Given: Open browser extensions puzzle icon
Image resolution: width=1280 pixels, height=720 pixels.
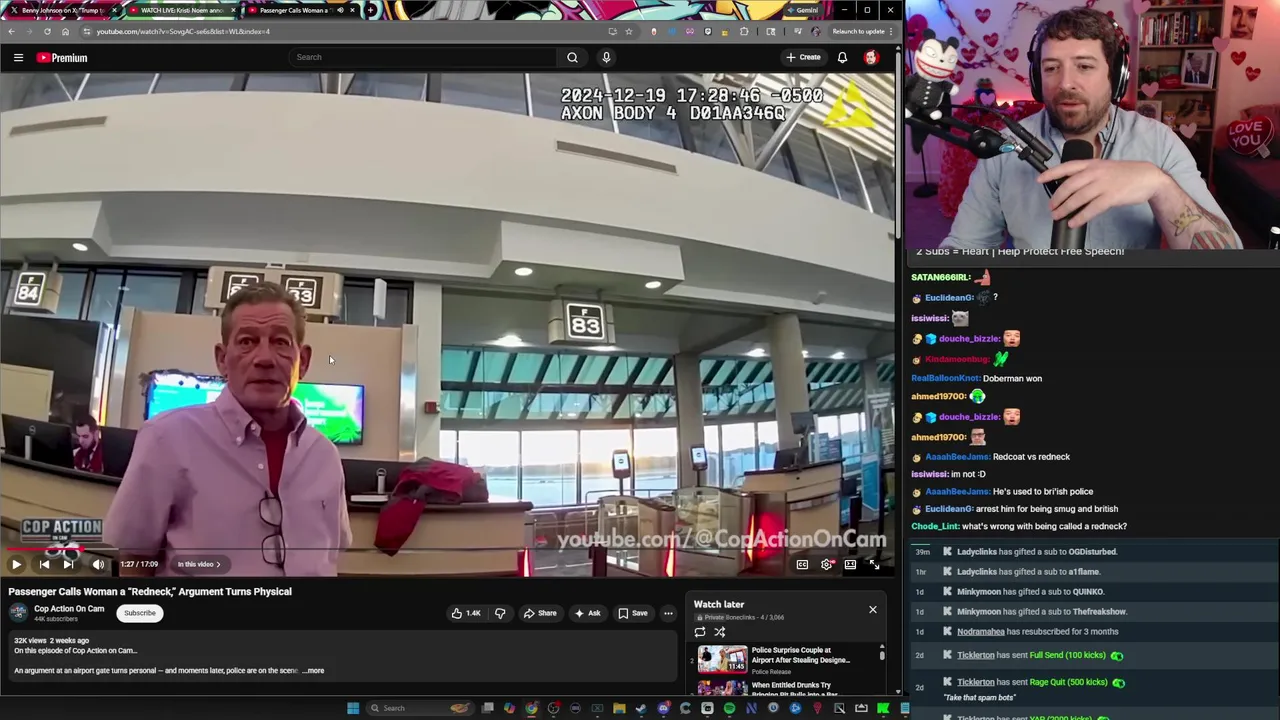Looking at the screenshot, I should pos(745,31).
